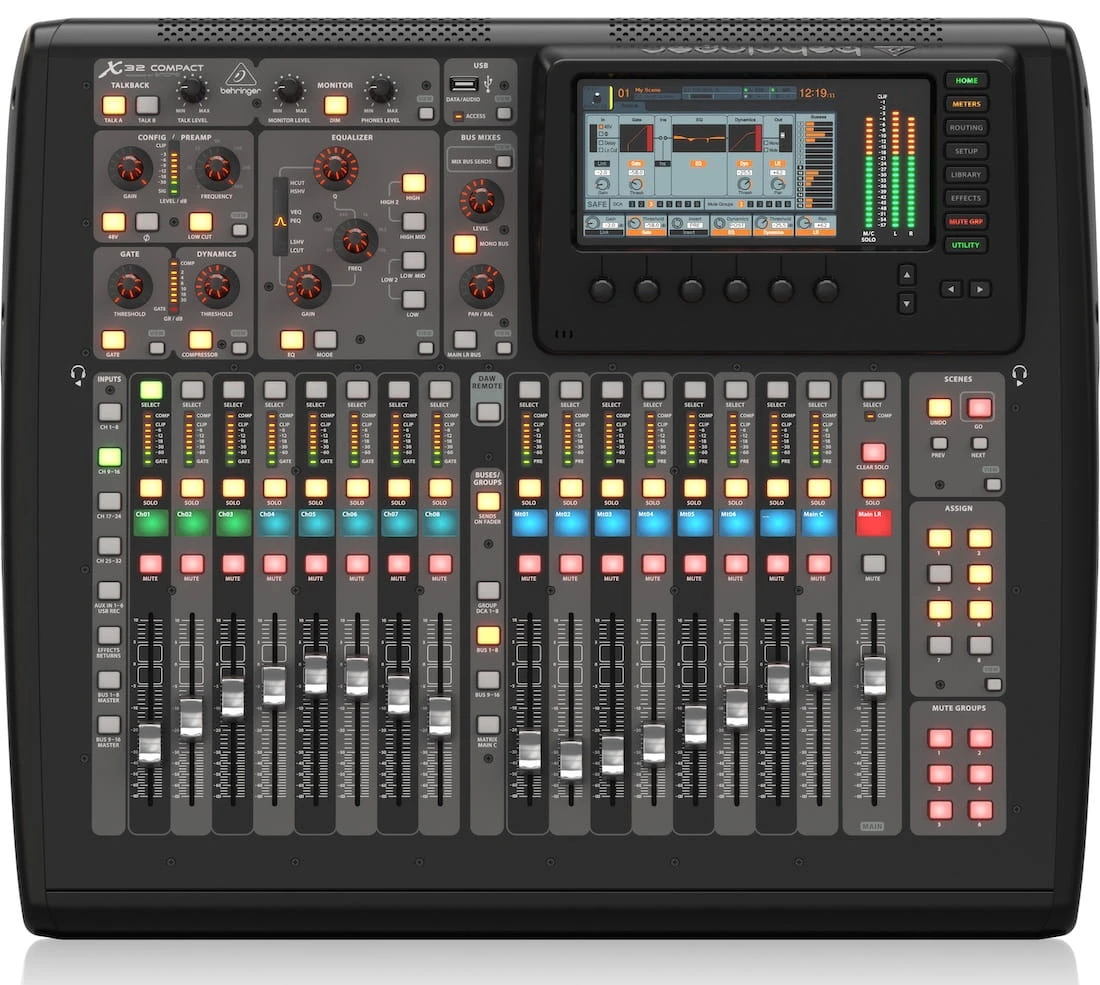Select the CH 17-24 input layer

(109, 502)
